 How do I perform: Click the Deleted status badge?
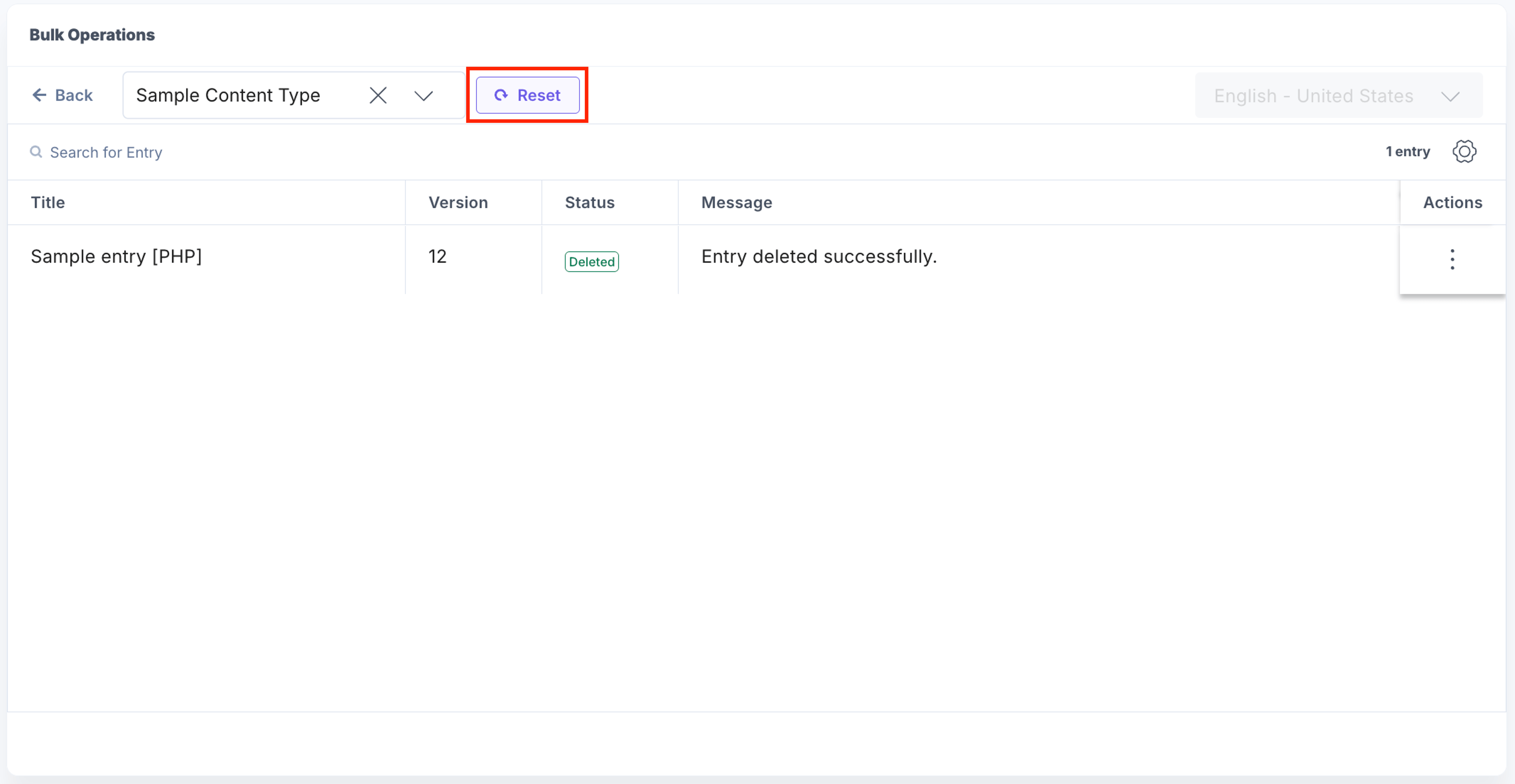coord(592,261)
